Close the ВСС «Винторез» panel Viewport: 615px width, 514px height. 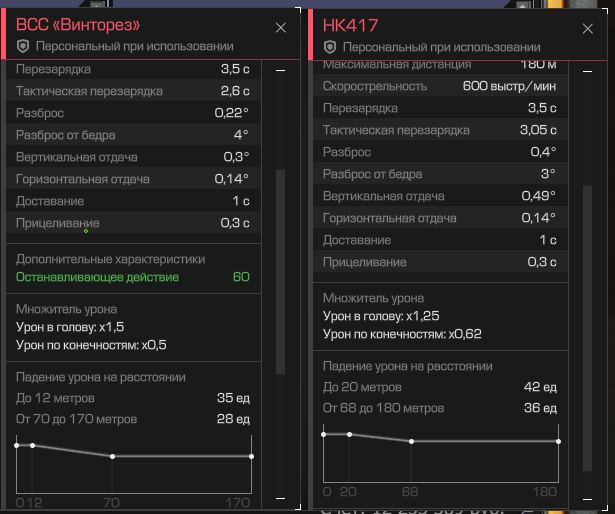point(280,27)
